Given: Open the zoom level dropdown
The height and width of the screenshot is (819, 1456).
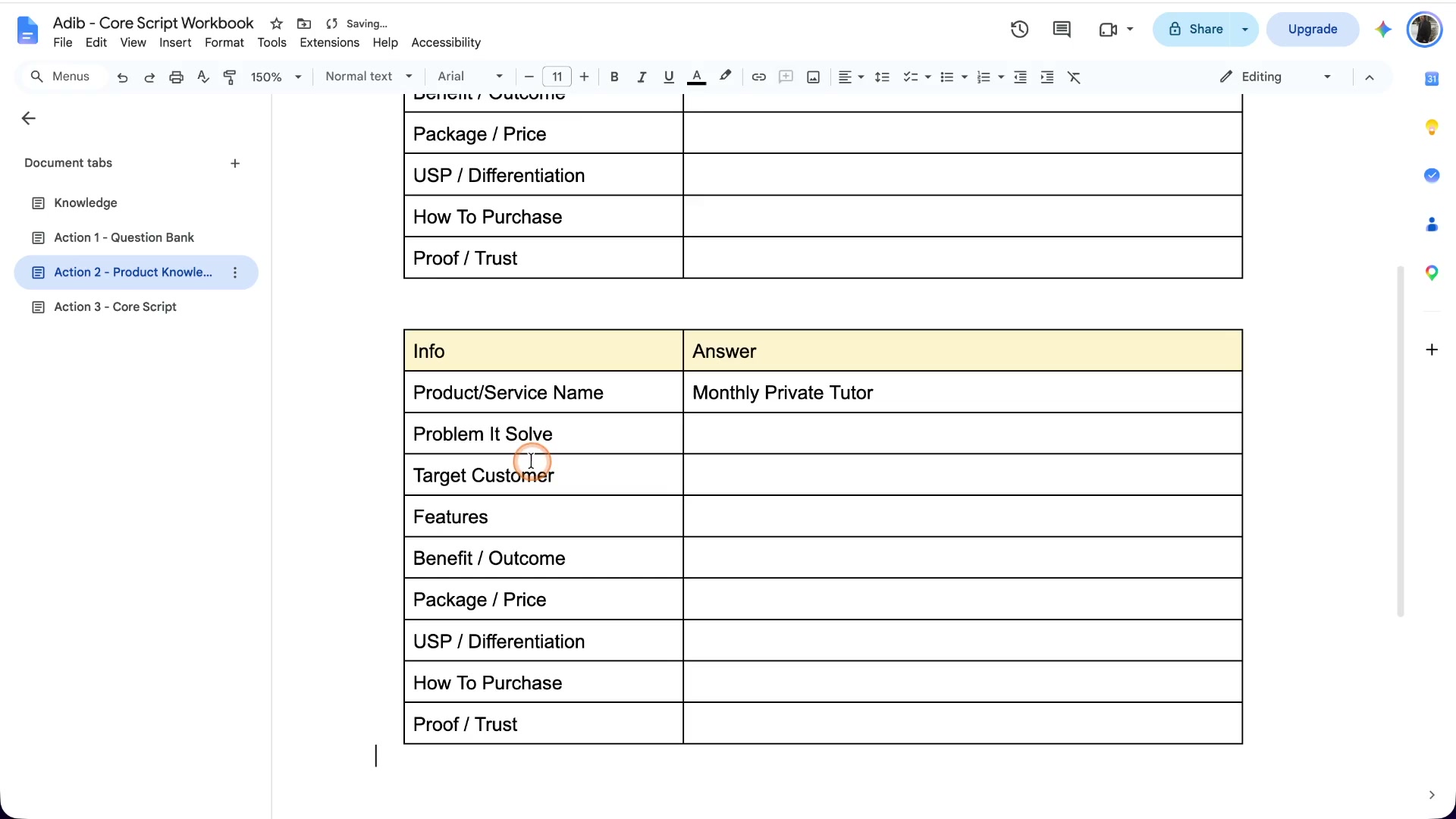Looking at the screenshot, I should point(276,77).
